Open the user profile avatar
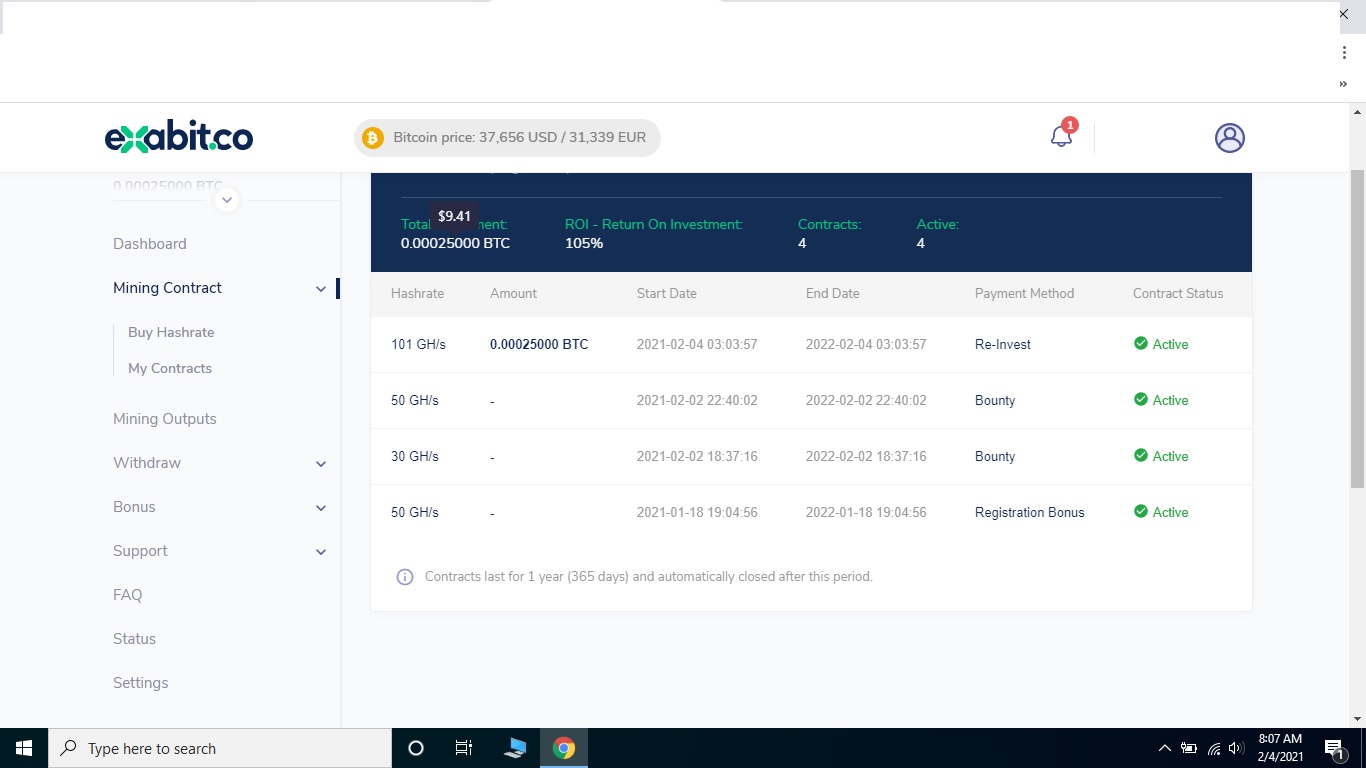The width and height of the screenshot is (1366, 768). click(1229, 138)
